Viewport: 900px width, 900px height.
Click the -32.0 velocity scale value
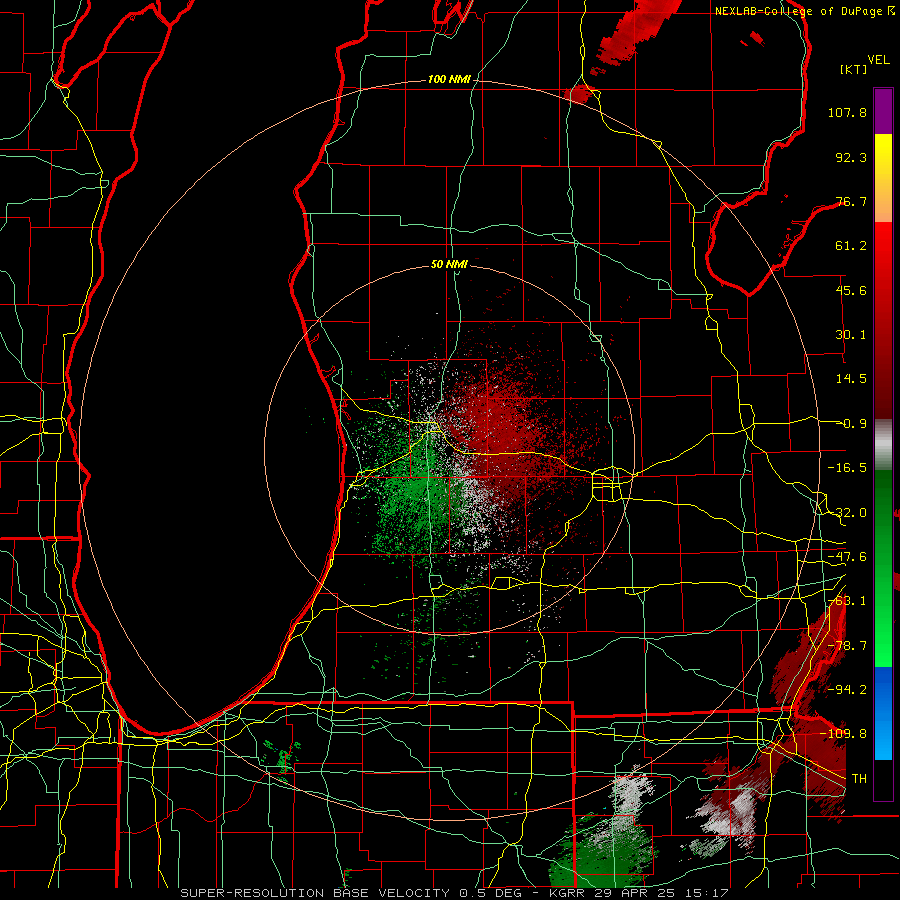click(x=847, y=513)
